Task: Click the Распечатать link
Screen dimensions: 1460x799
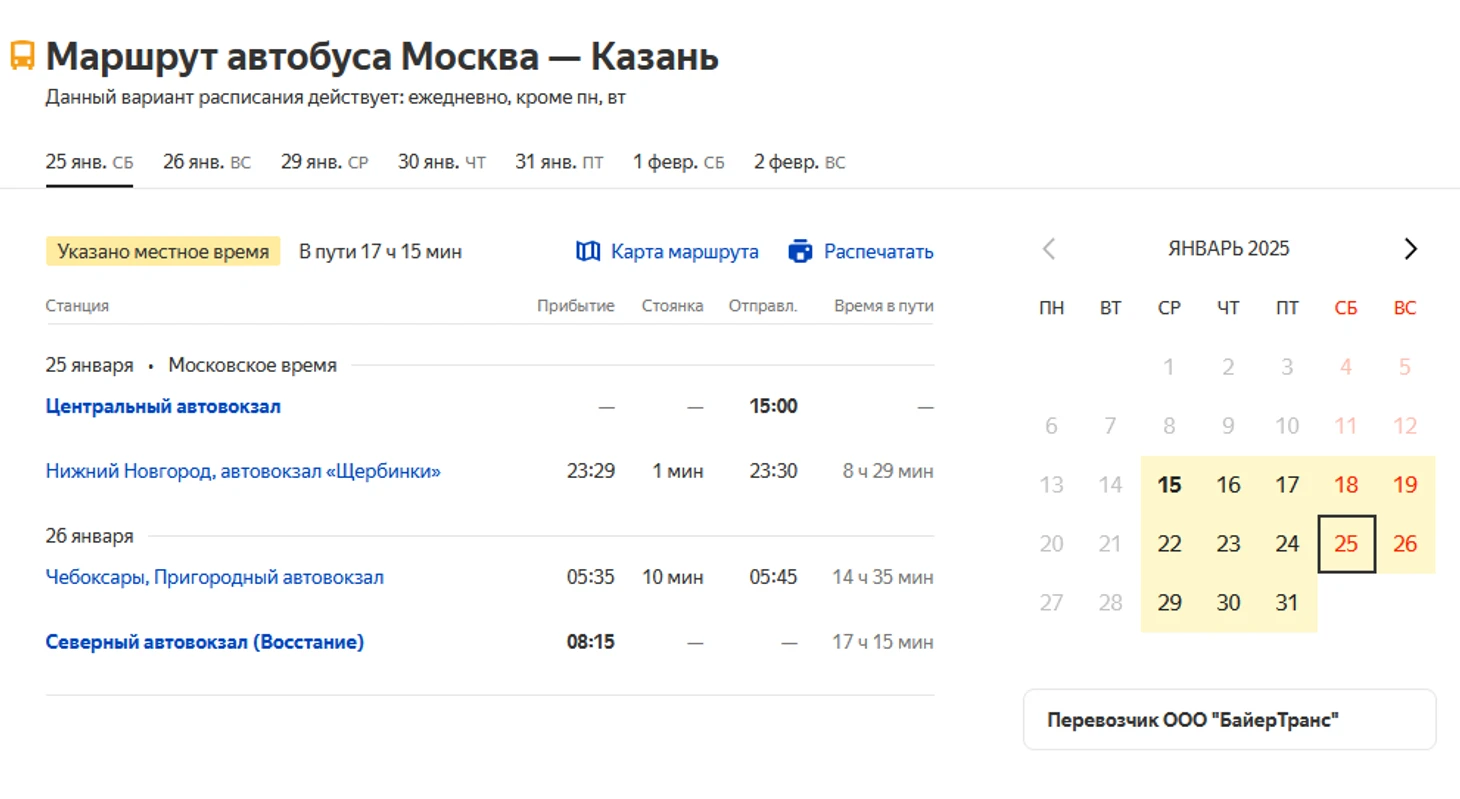Action: [878, 251]
